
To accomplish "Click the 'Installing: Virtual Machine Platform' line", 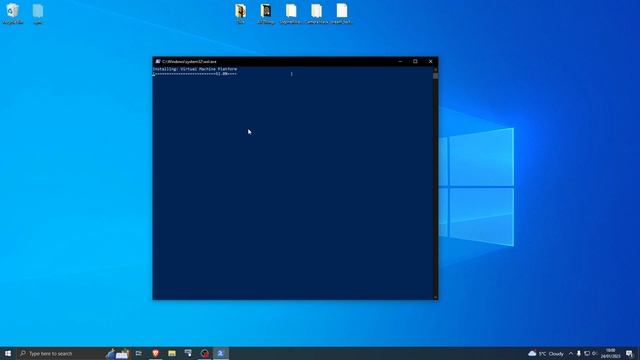I will [x=195, y=69].
